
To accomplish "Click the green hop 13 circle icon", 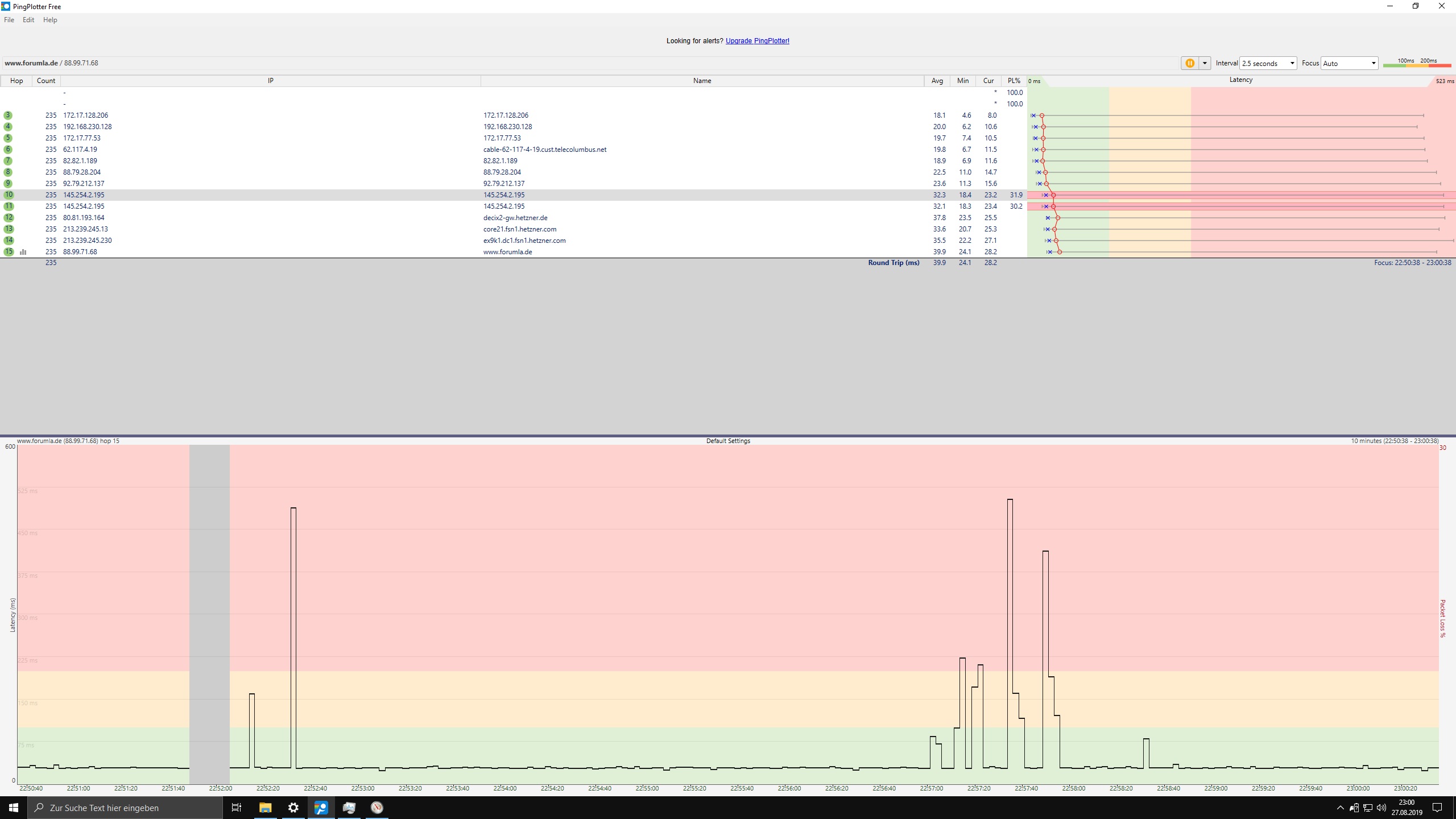I will [x=9, y=229].
